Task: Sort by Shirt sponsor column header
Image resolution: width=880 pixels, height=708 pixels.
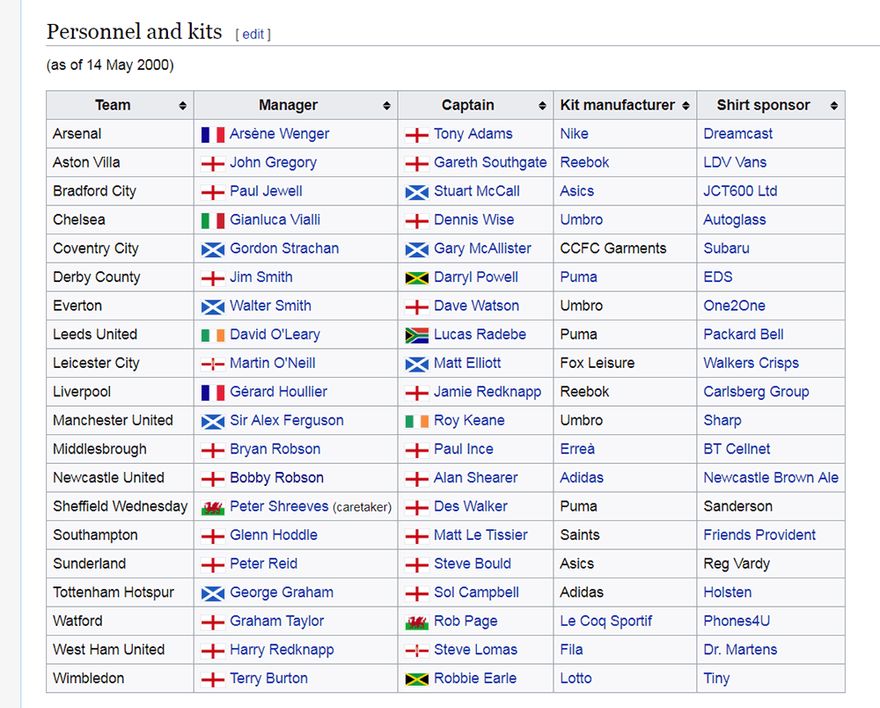Action: [x=833, y=105]
